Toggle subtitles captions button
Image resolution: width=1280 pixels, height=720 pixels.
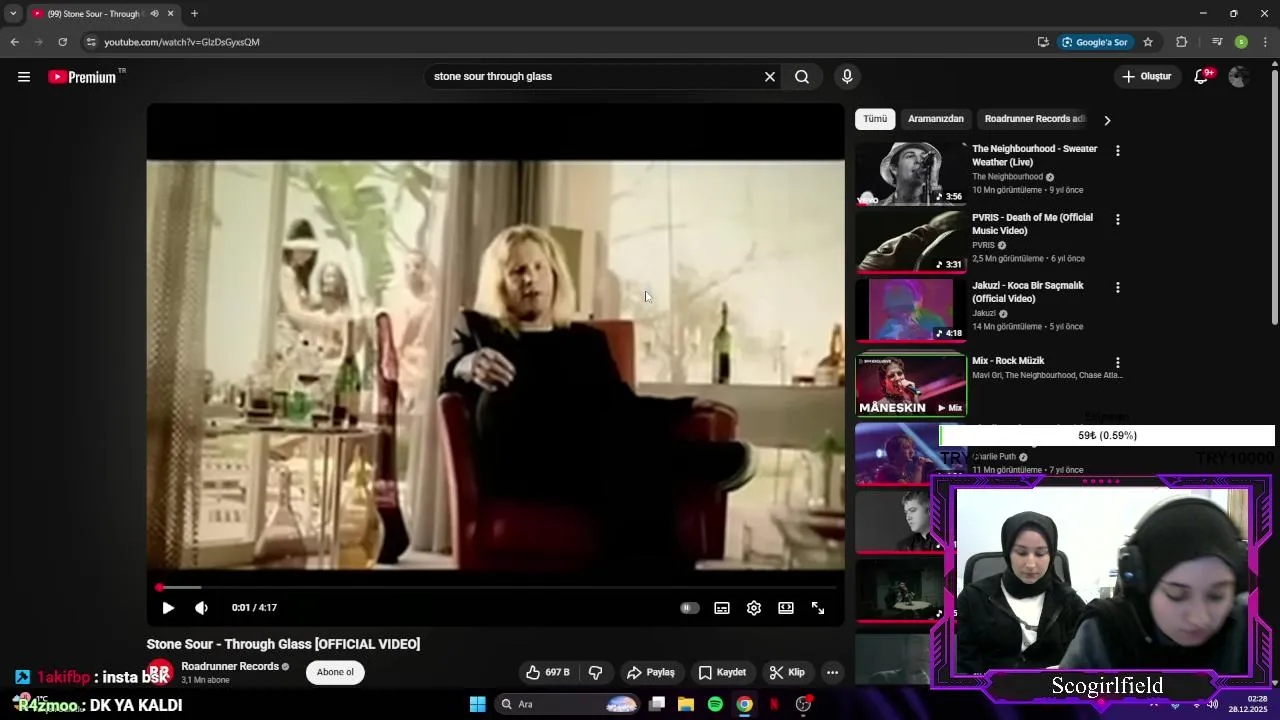(722, 608)
